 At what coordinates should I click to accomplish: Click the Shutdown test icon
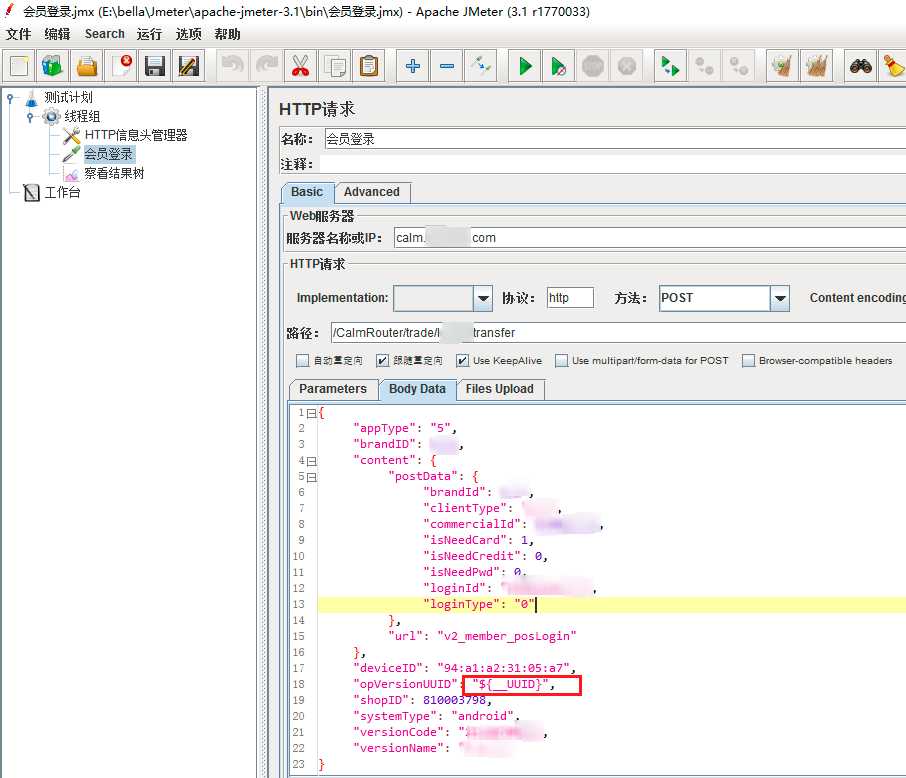[x=627, y=66]
